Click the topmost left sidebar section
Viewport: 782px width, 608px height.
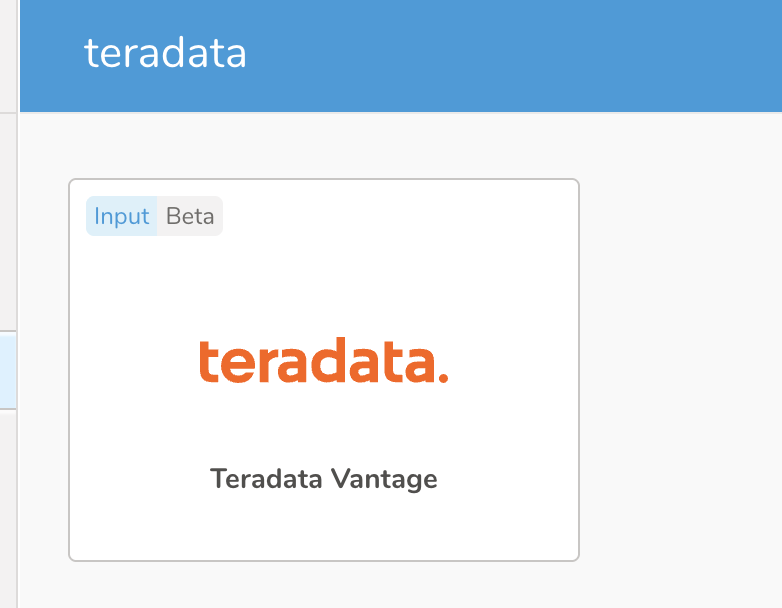tap(9, 55)
